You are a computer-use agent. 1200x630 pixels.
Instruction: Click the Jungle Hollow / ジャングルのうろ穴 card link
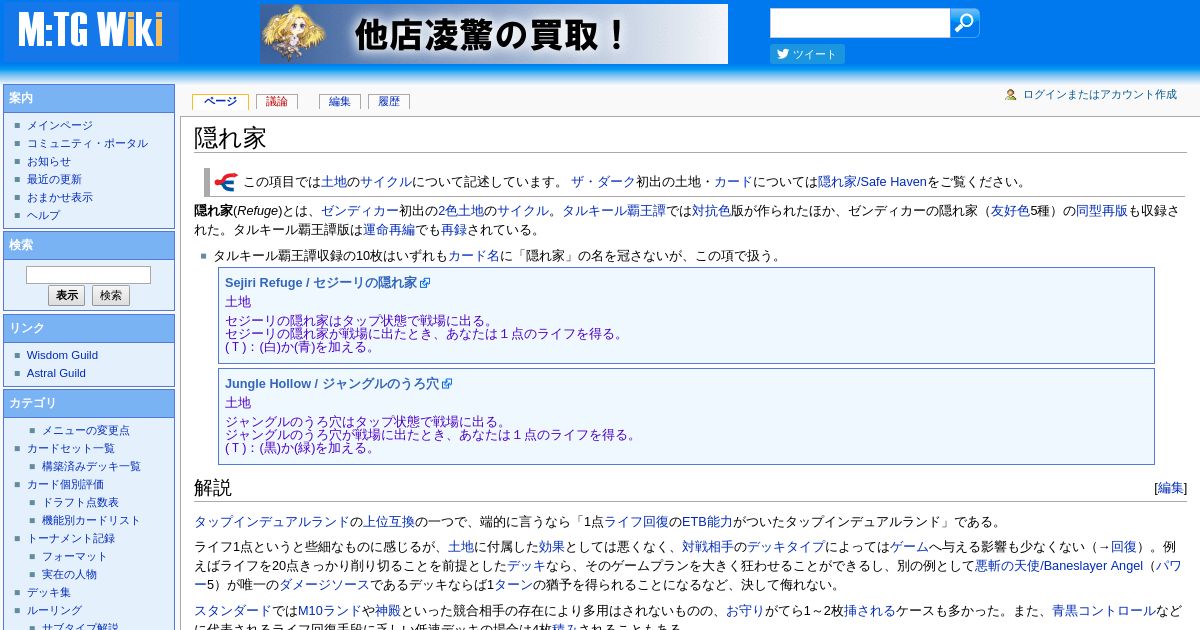[x=332, y=384]
